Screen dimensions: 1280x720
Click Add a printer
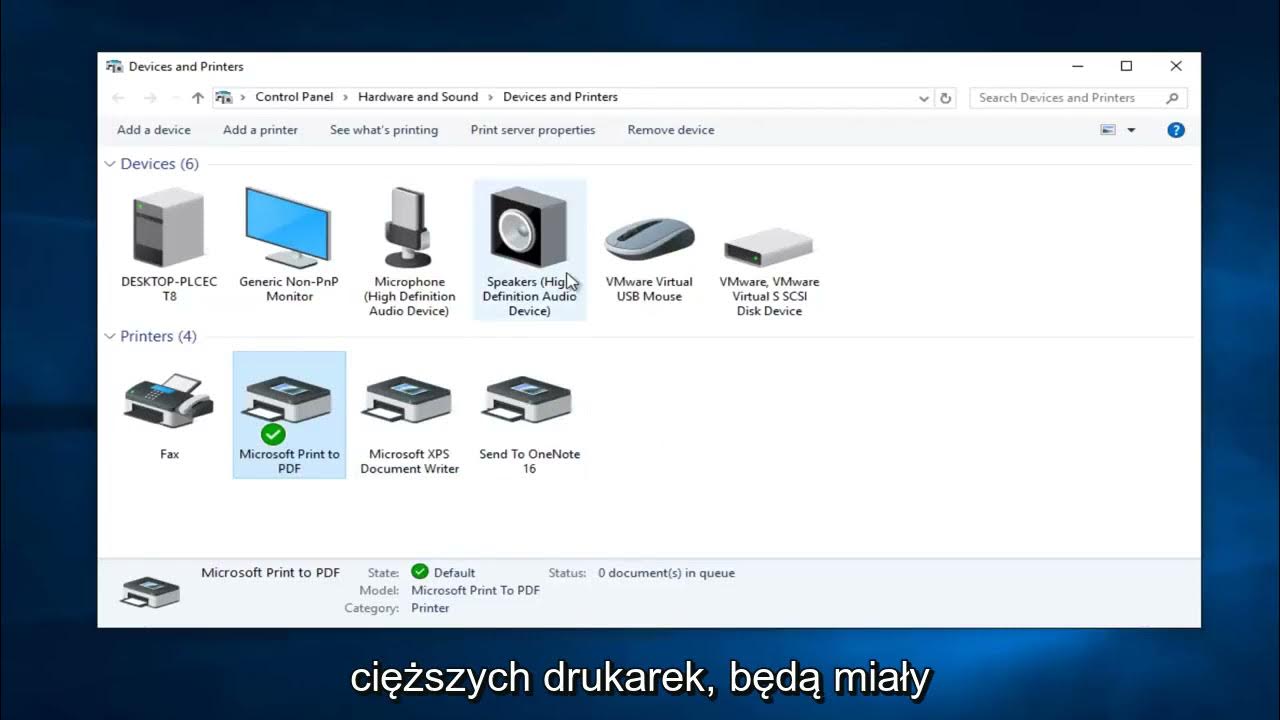click(260, 130)
